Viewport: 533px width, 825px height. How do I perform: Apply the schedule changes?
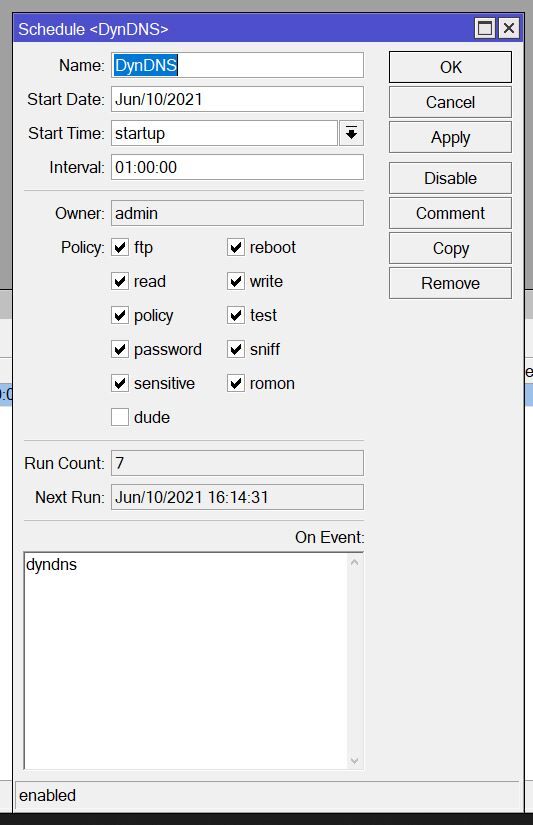point(450,137)
